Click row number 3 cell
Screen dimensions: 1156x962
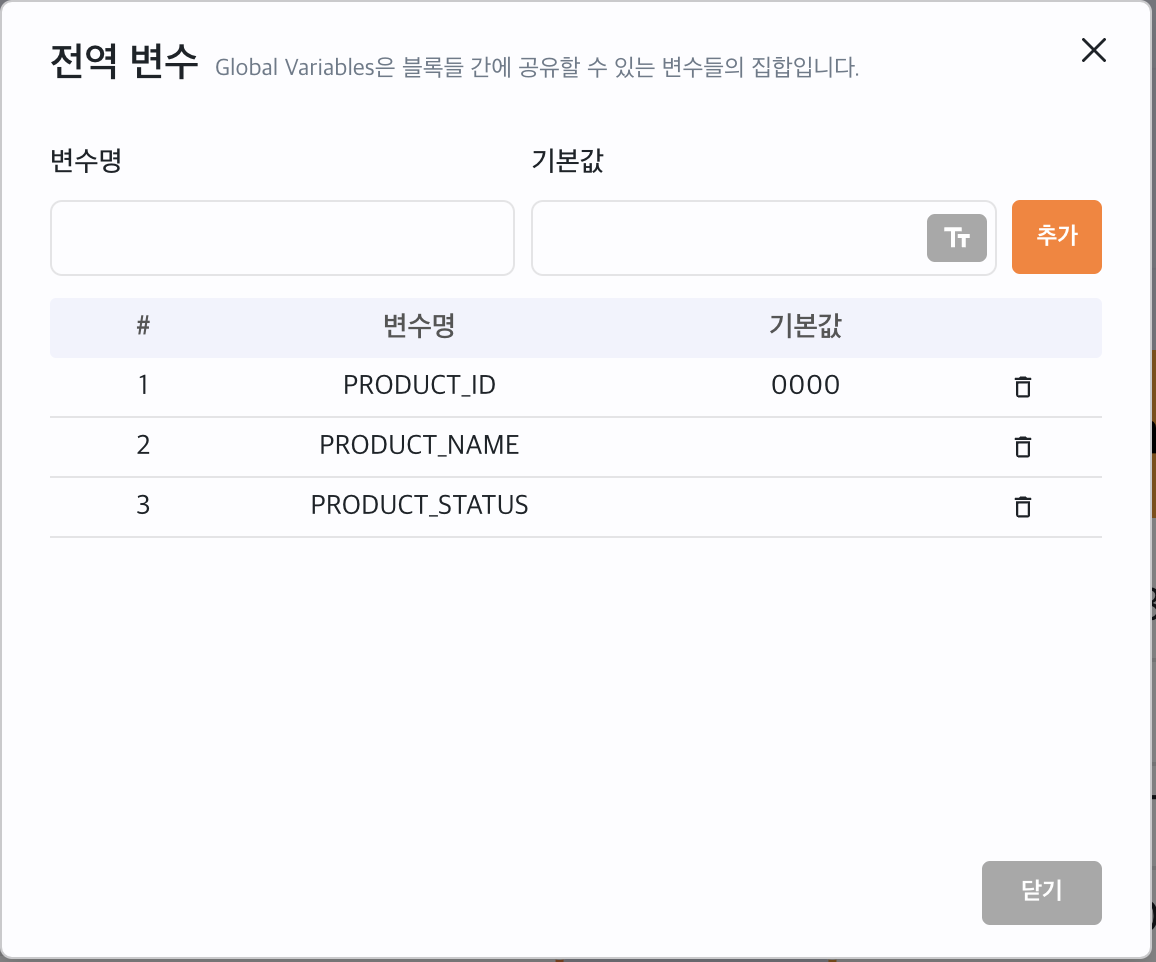pos(143,505)
